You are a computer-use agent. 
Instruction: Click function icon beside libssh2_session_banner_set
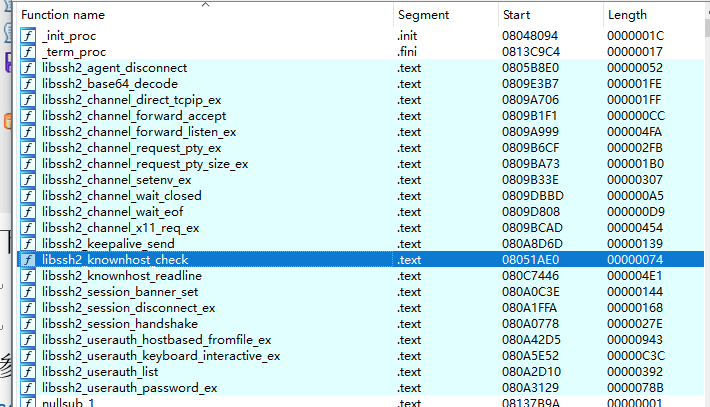tap(28, 292)
